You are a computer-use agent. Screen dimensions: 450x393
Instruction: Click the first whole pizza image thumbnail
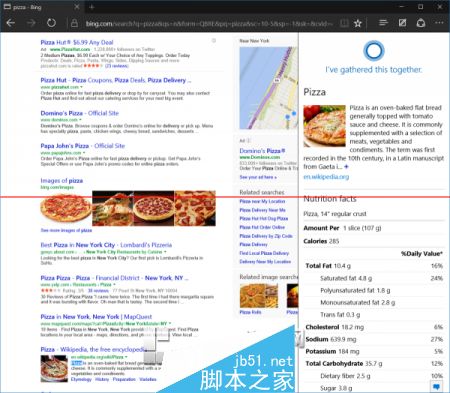pos(66,209)
